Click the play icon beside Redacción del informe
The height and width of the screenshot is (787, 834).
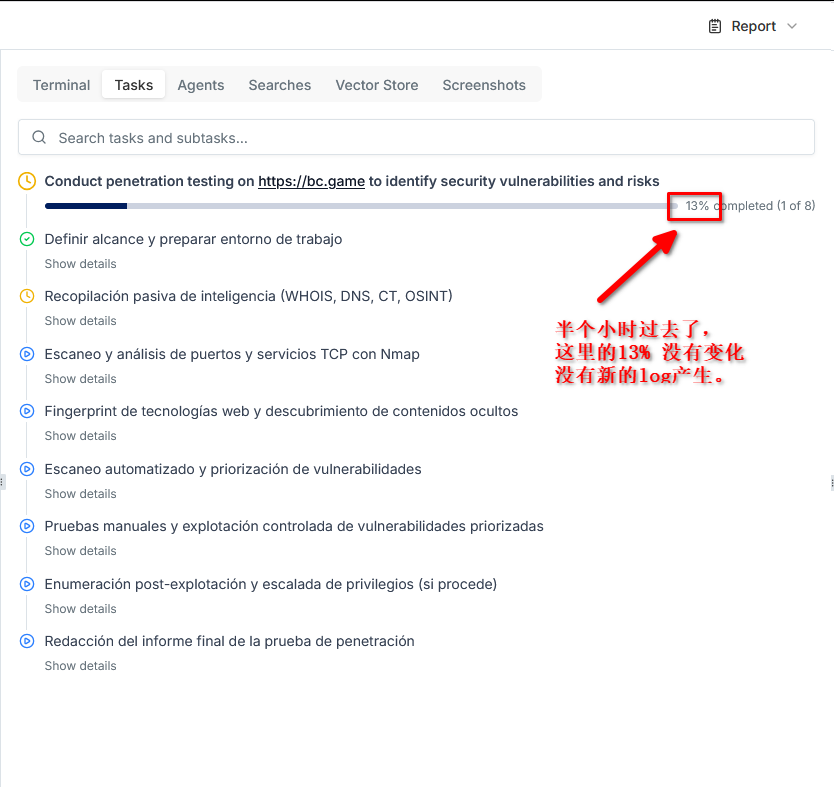tap(27, 641)
